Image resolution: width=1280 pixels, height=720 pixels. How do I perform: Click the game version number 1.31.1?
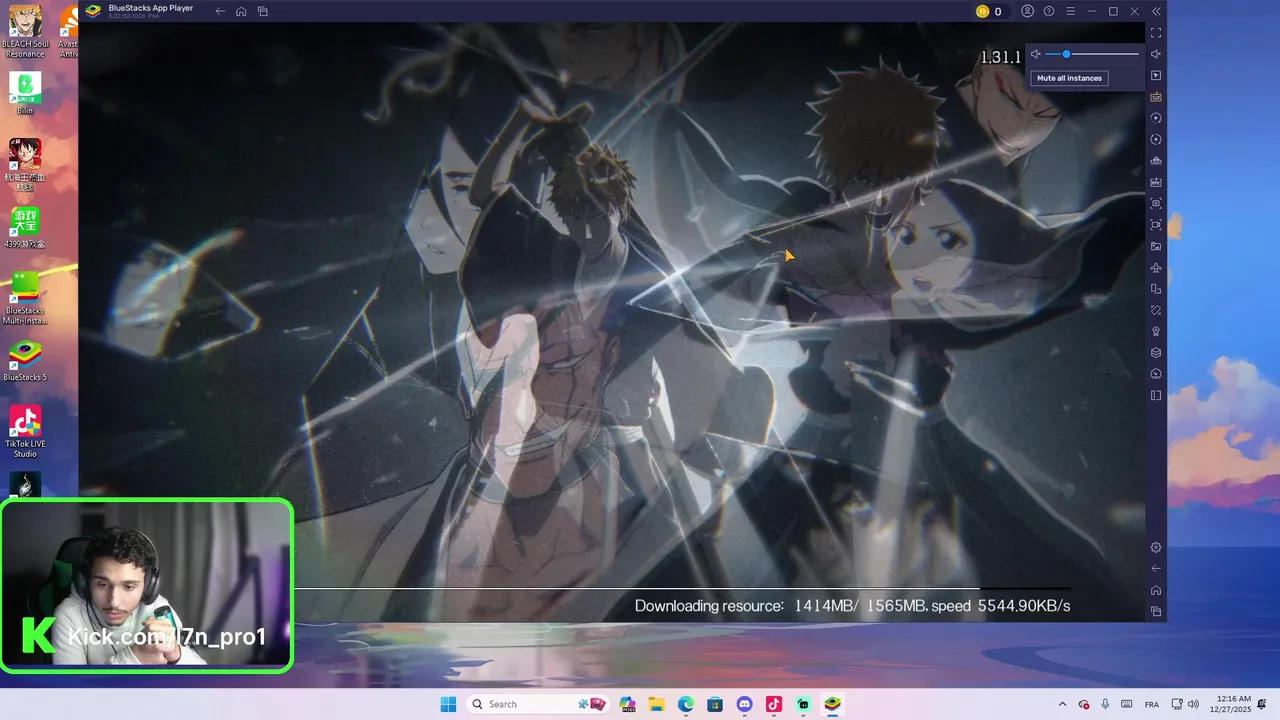coord(1000,57)
